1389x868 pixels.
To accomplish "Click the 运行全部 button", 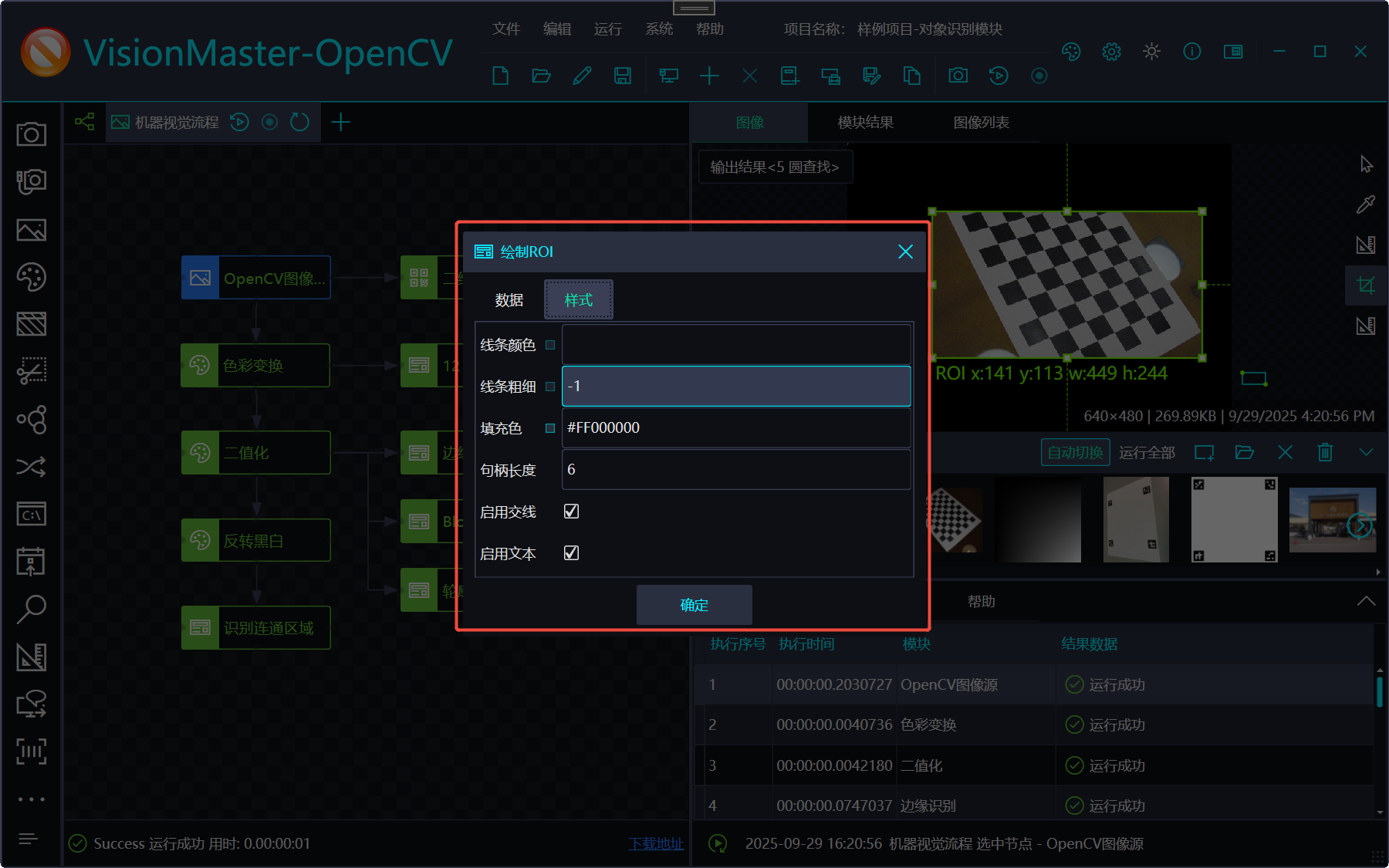I will coord(1147,453).
